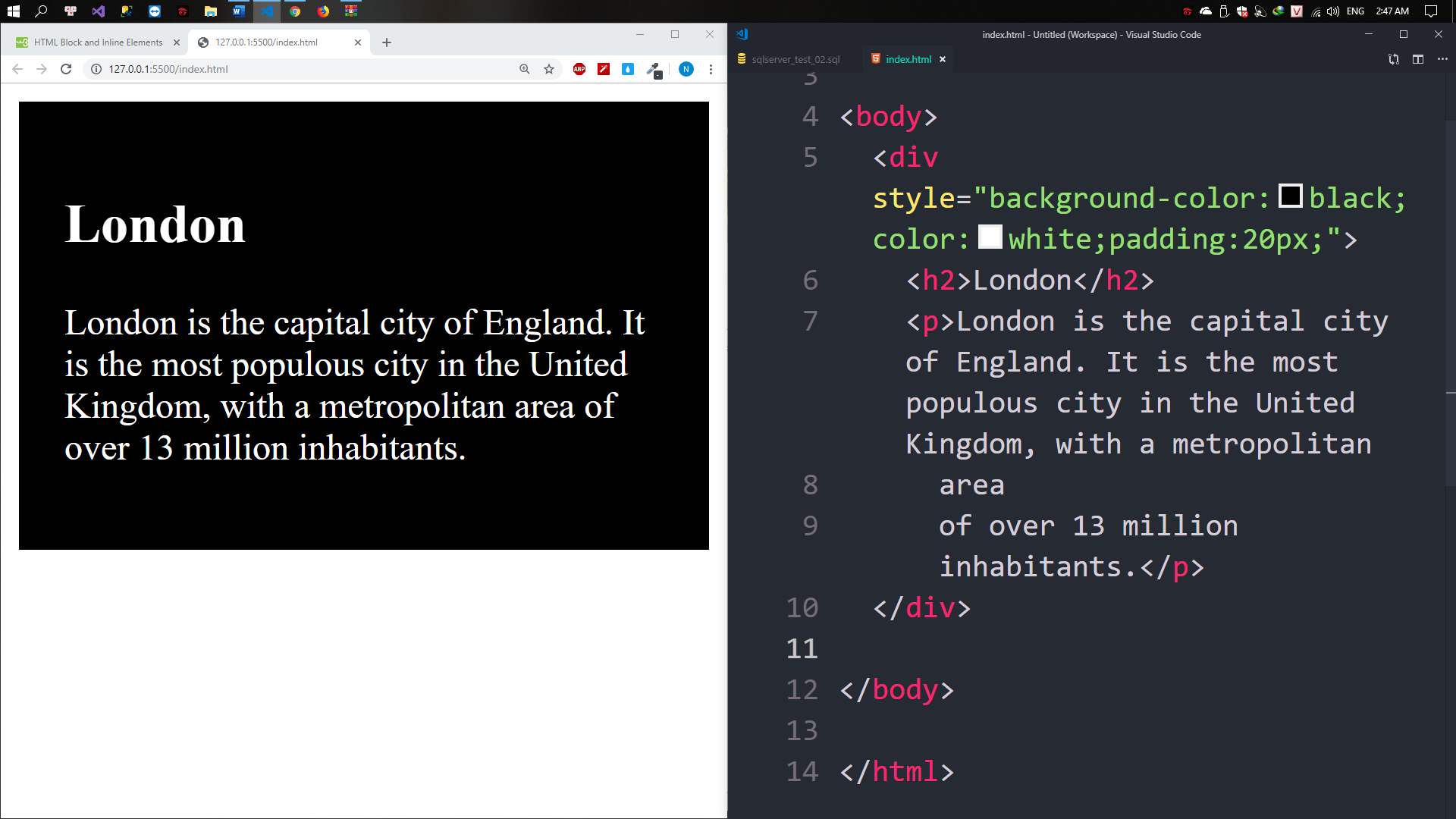Open changes compare icon in editor
Image resolution: width=1456 pixels, height=819 pixels.
[x=1394, y=59]
